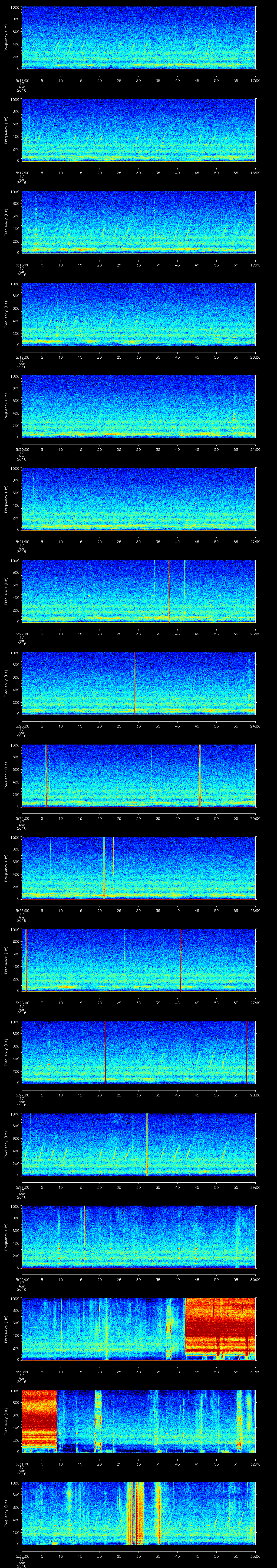The height and width of the screenshot is (1568, 277).
Task: Click the spectrogram panel starting at 5:21:00
Action: click(x=139, y=499)
